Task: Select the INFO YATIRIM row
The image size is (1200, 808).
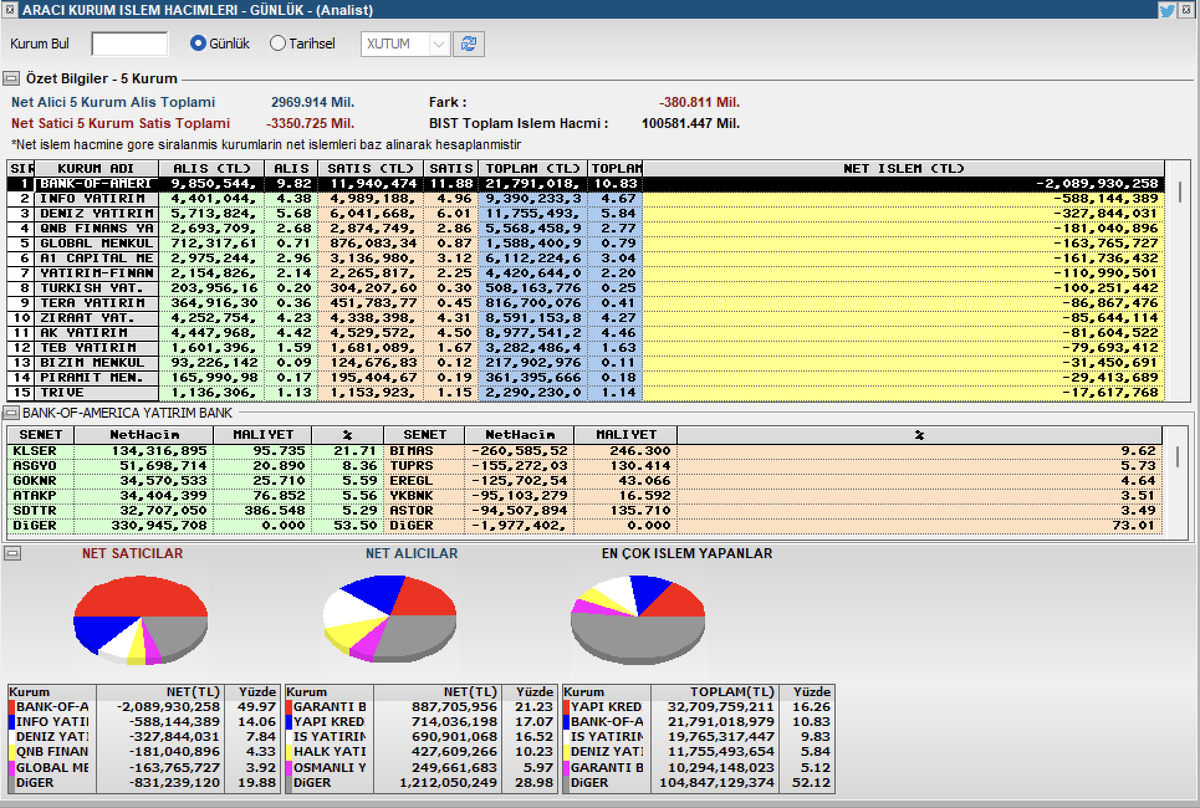Action: pos(586,199)
